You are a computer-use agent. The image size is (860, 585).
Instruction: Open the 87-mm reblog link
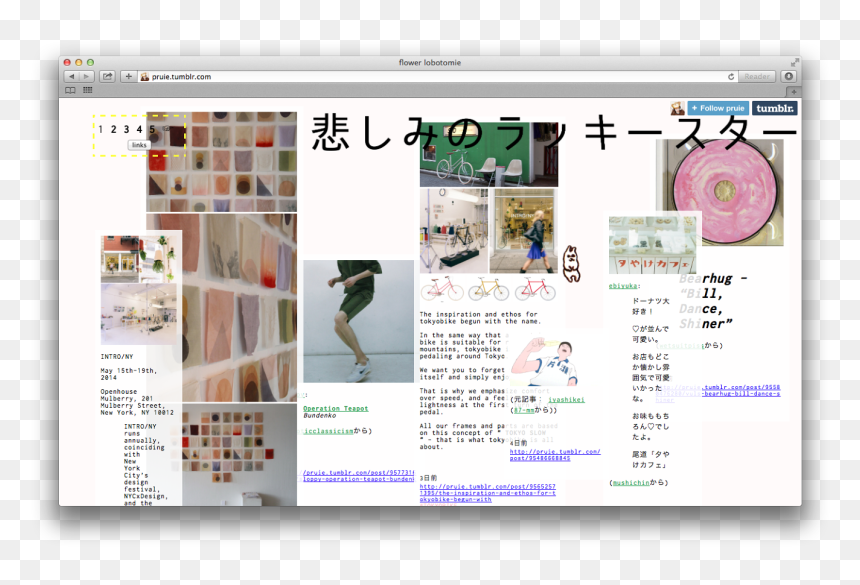(524, 410)
